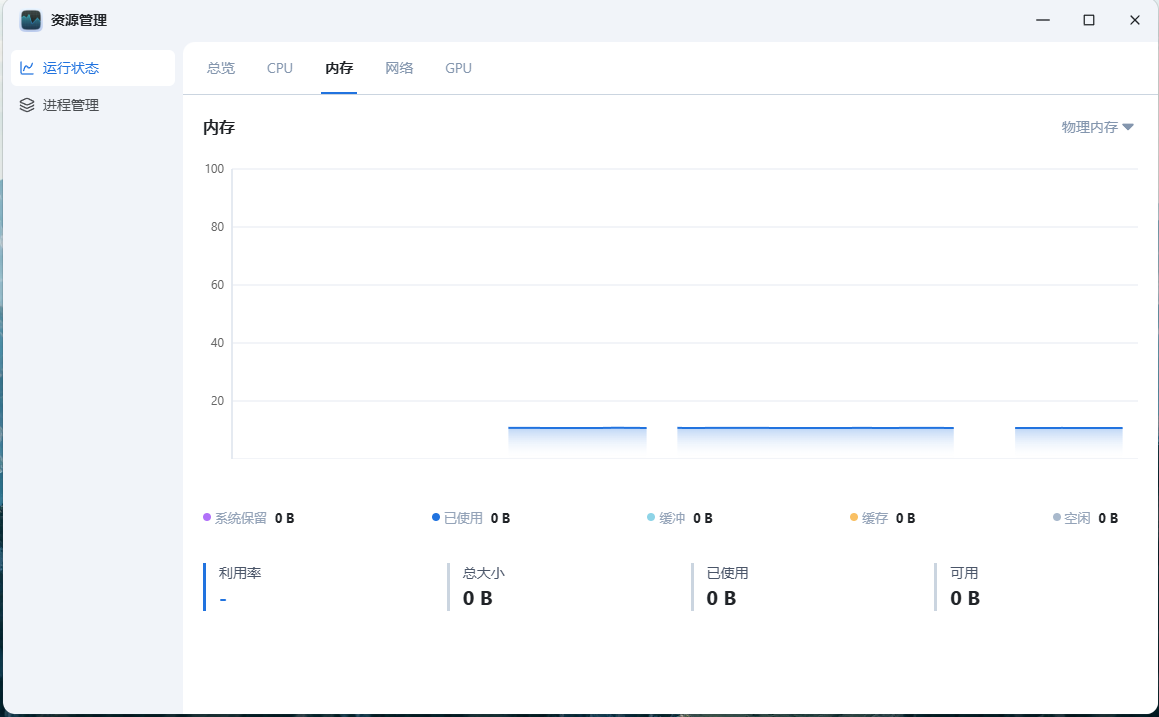Open the 物理内存 dropdown
The image size is (1159, 717).
click(x=1090, y=127)
